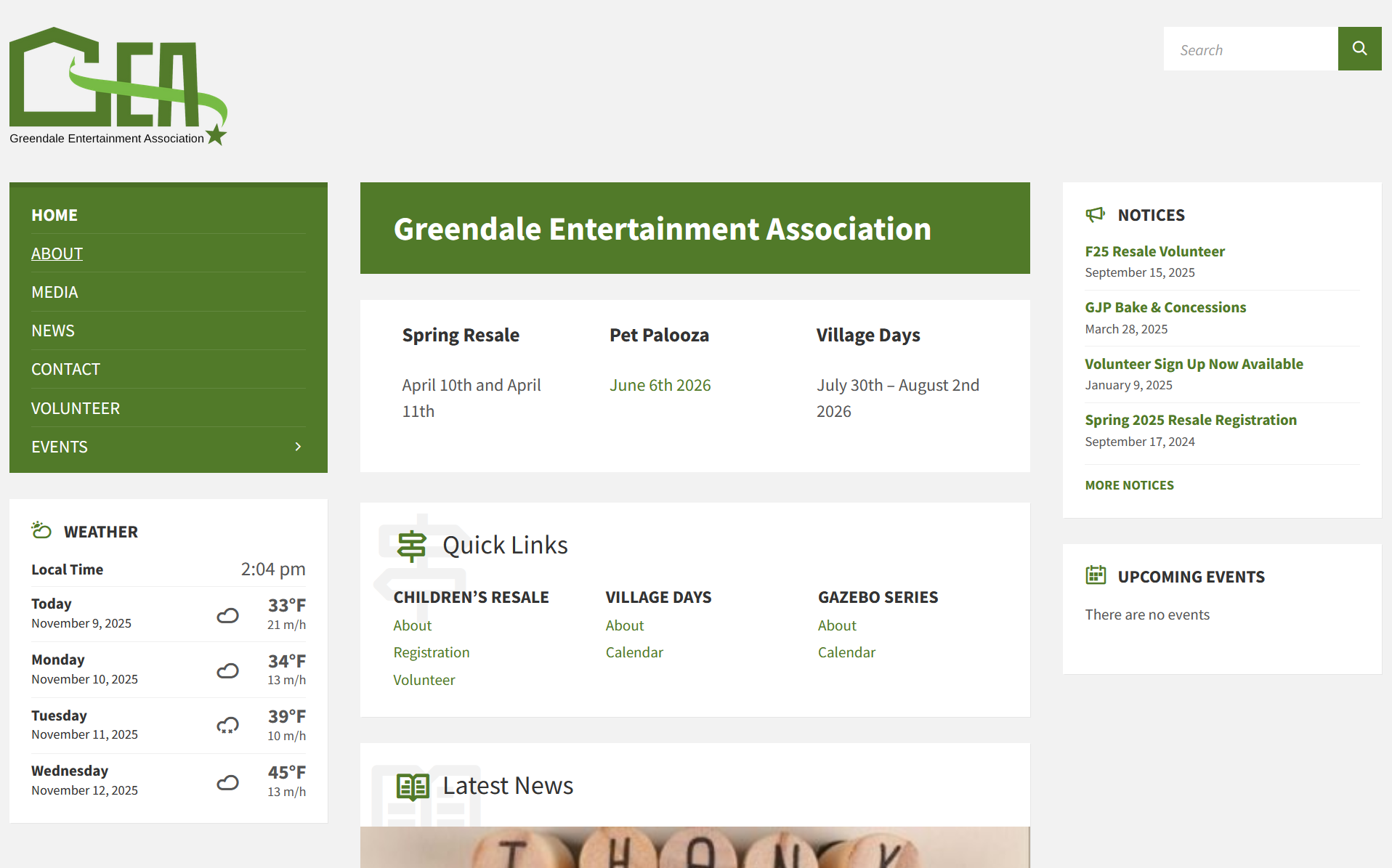Open the NEWS page from the sidebar
The image size is (1392, 868).
tap(52, 330)
